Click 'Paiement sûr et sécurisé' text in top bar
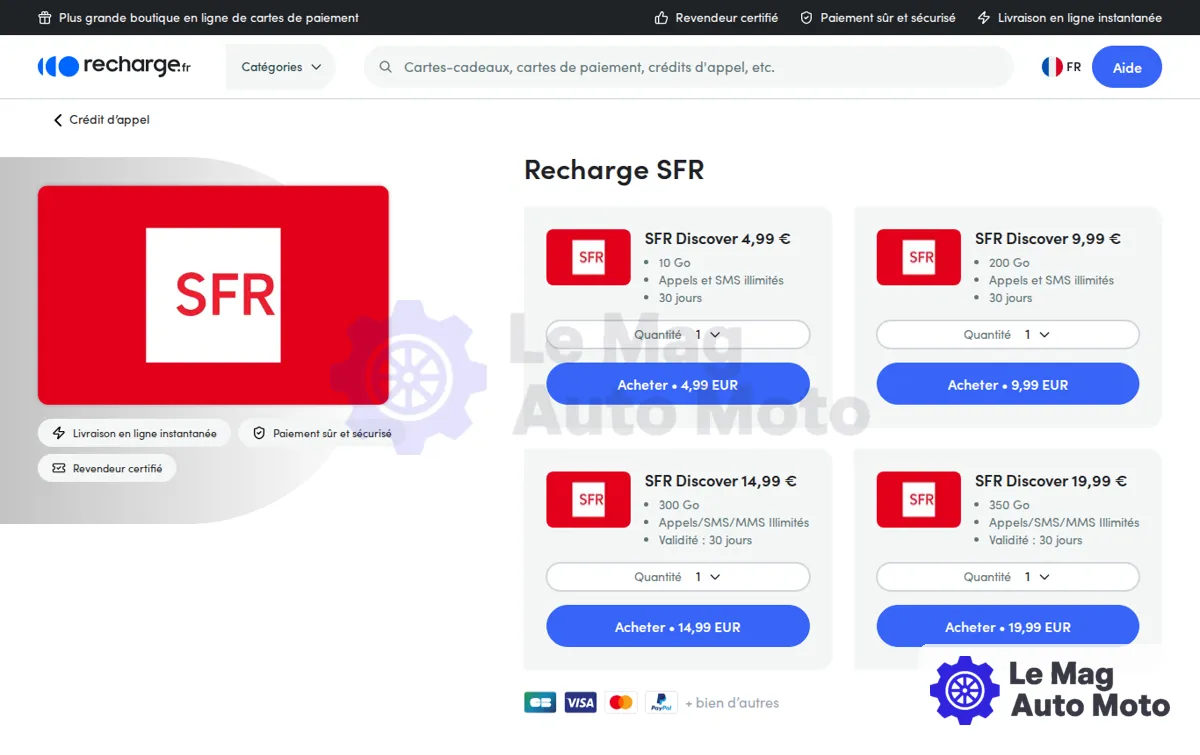This screenshot has height=755, width=1200. click(888, 18)
